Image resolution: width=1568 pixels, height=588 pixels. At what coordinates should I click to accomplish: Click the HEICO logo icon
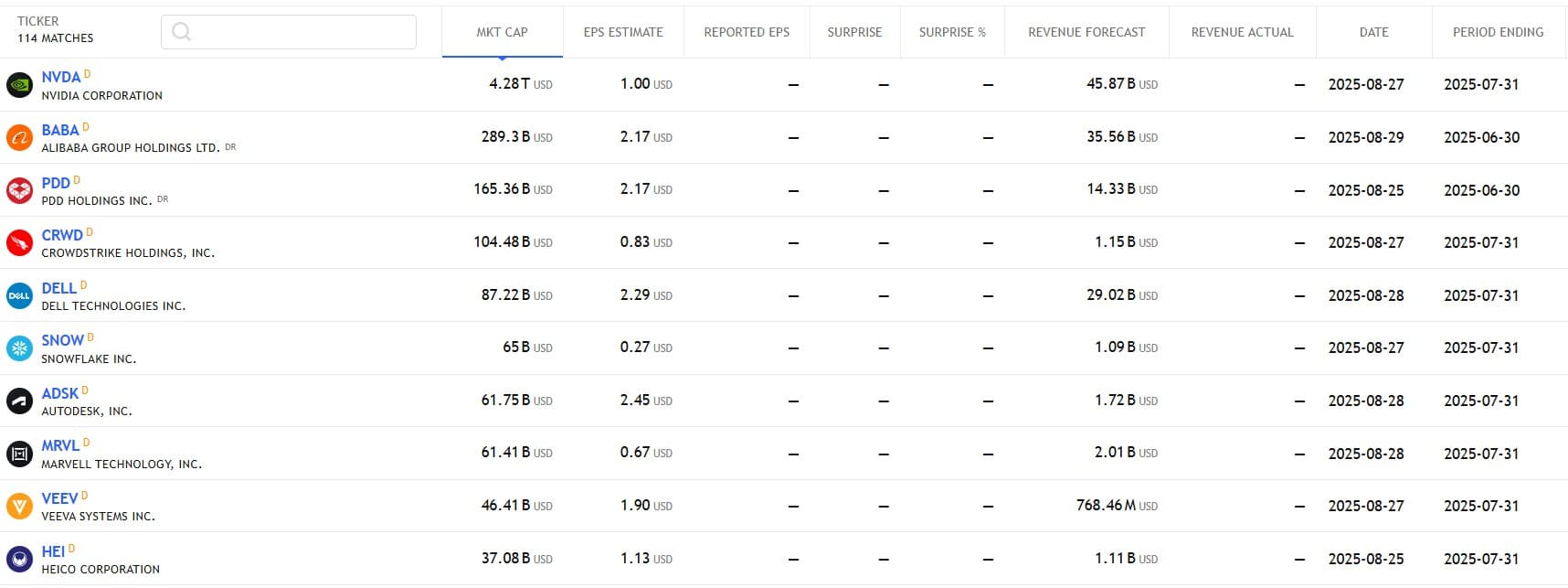[19, 559]
